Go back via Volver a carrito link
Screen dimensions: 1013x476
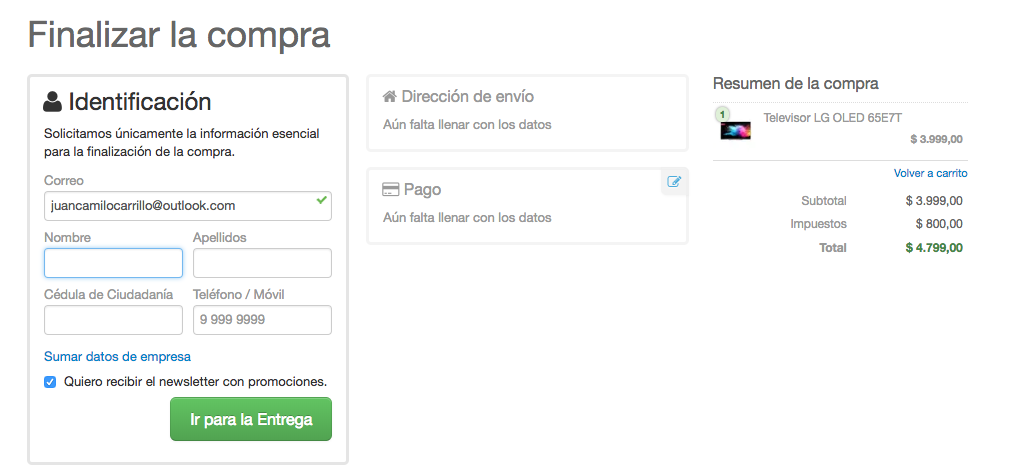(930, 173)
